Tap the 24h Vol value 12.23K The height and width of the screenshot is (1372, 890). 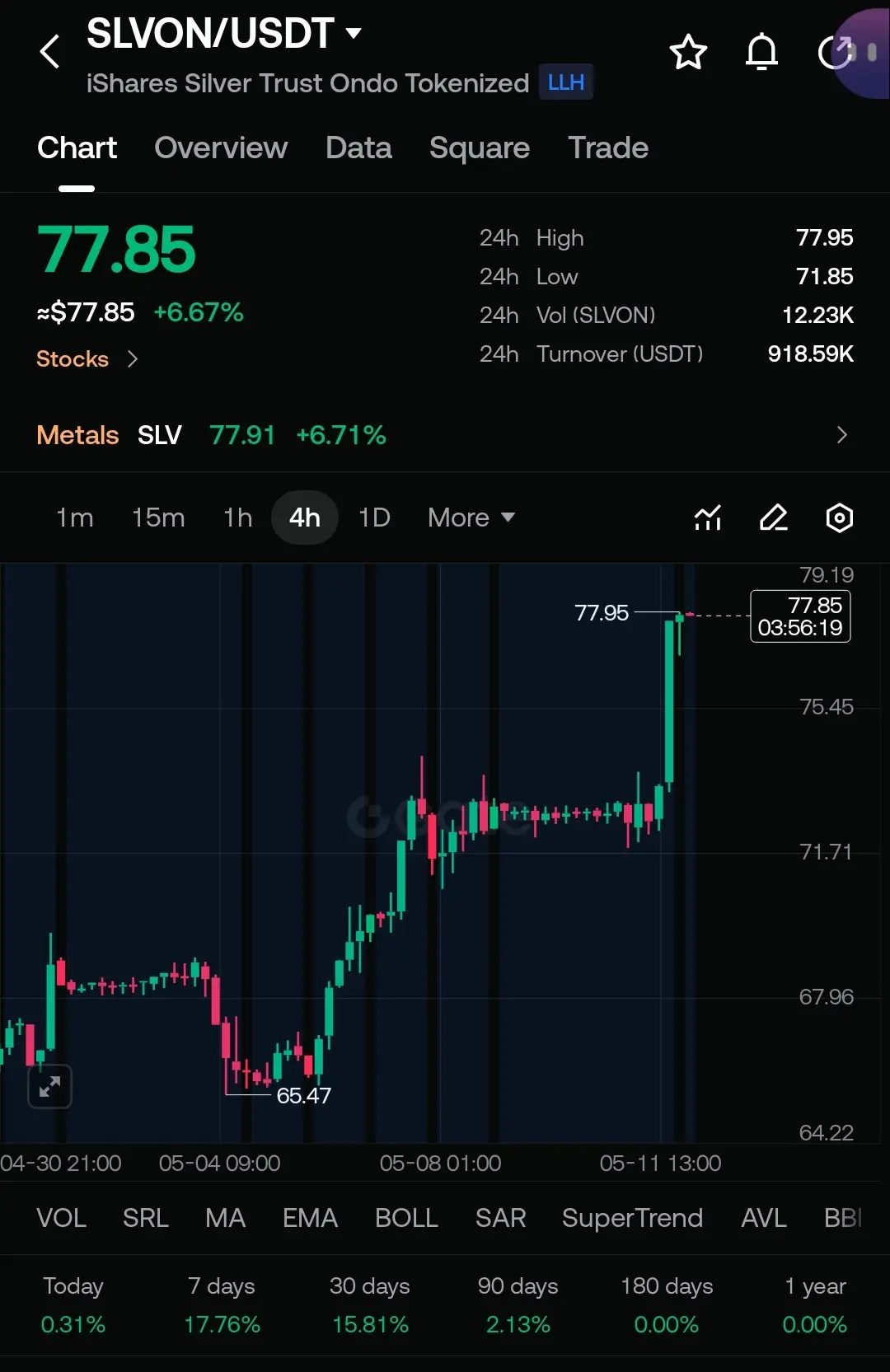click(817, 316)
